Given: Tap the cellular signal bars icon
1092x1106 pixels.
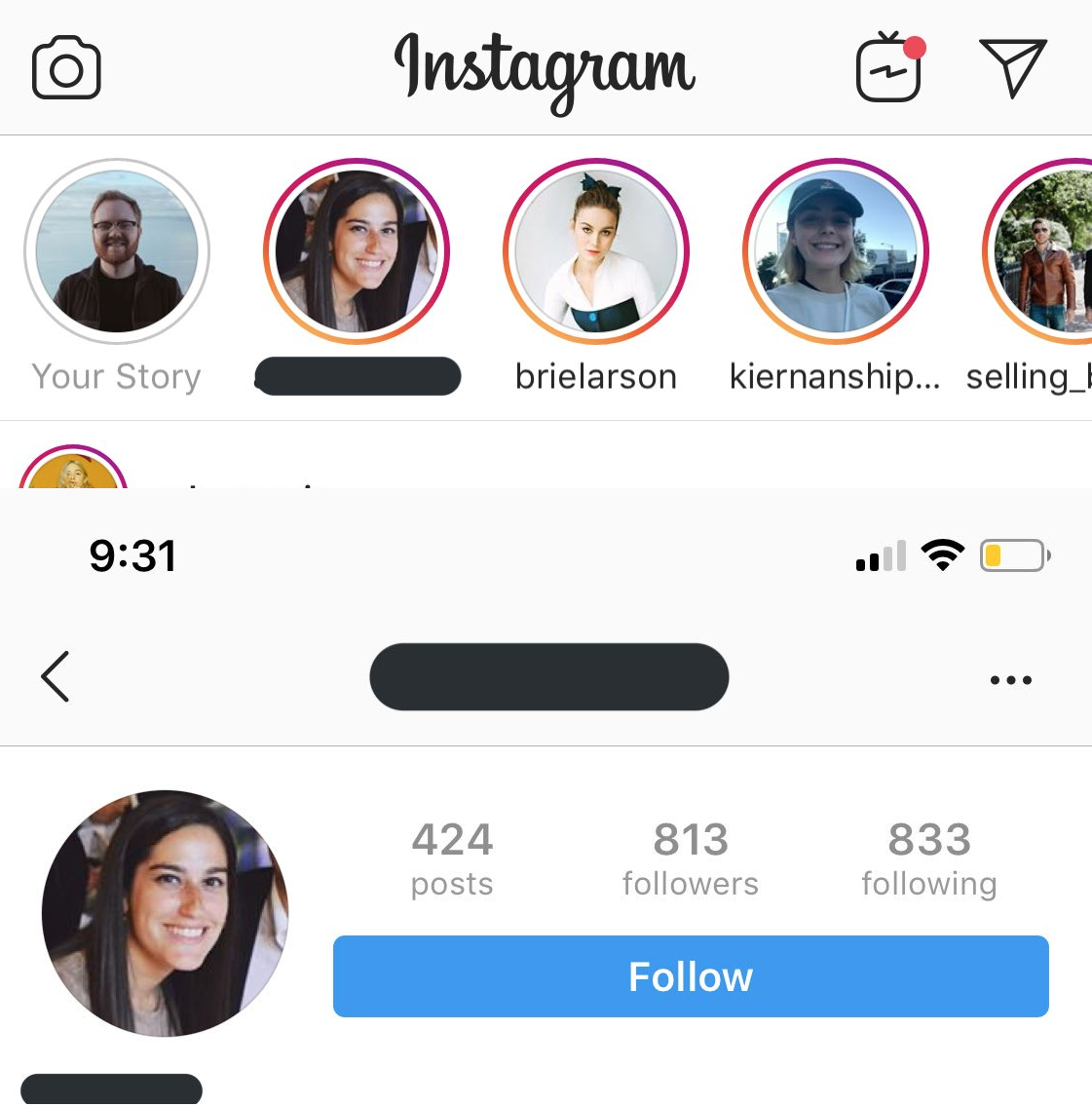Looking at the screenshot, I should 882,555.
